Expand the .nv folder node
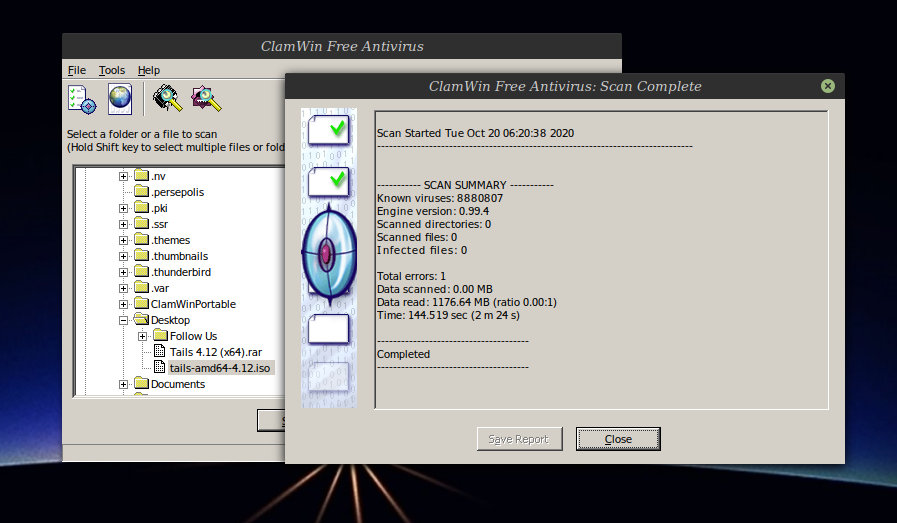 tap(123, 176)
